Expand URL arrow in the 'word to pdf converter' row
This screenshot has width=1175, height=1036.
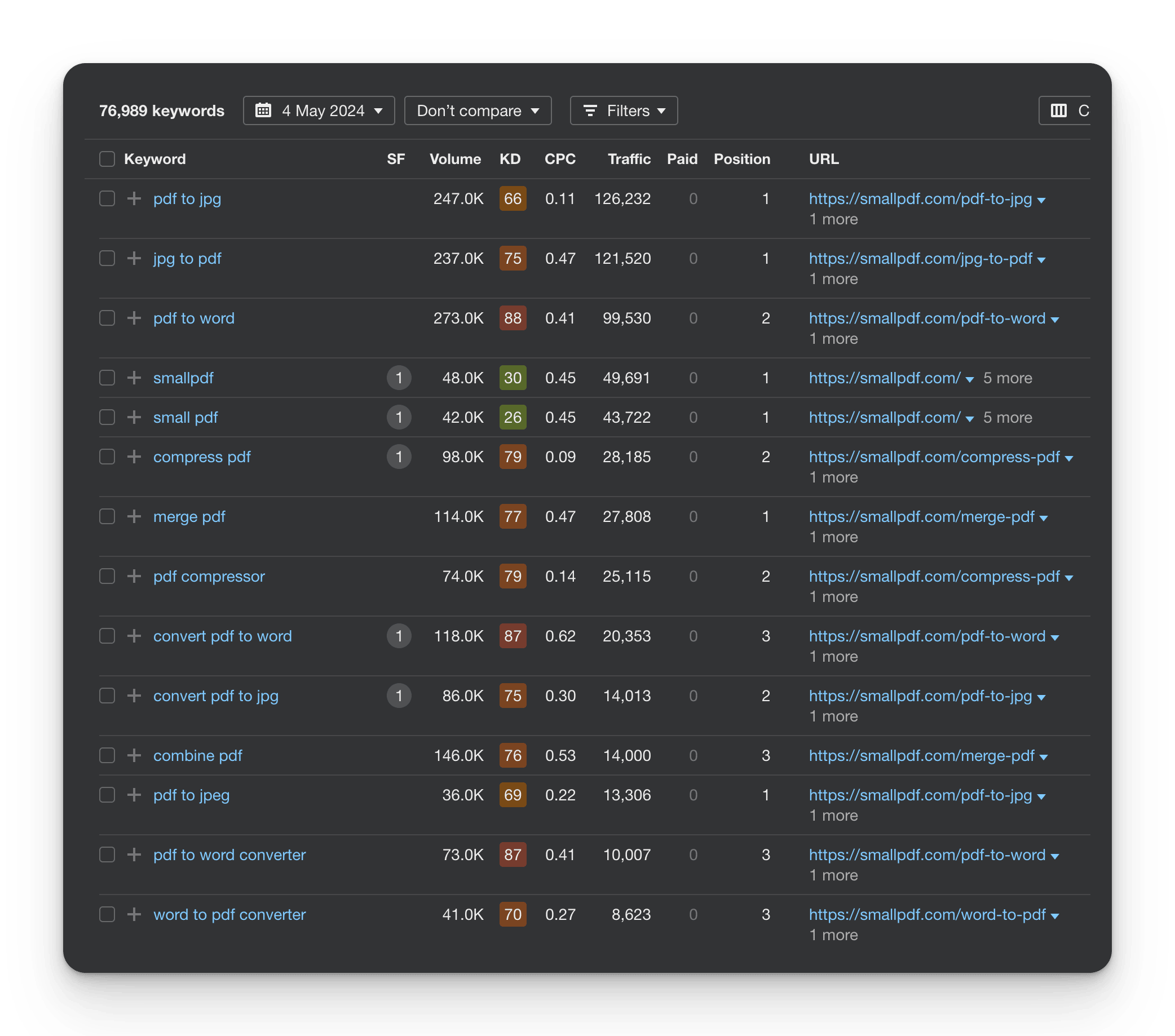(x=1054, y=917)
